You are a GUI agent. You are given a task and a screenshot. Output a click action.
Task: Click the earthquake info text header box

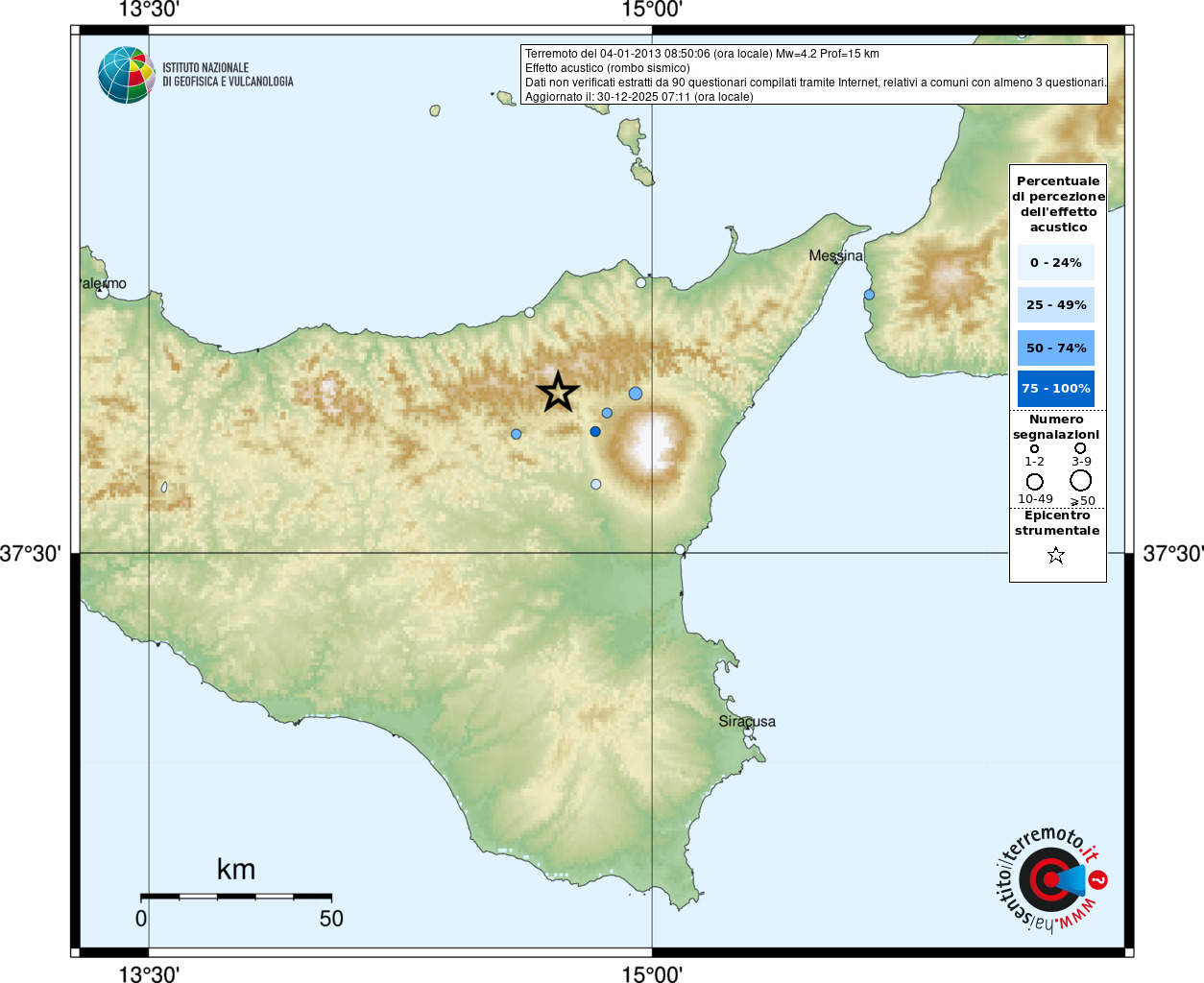tap(814, 75)
